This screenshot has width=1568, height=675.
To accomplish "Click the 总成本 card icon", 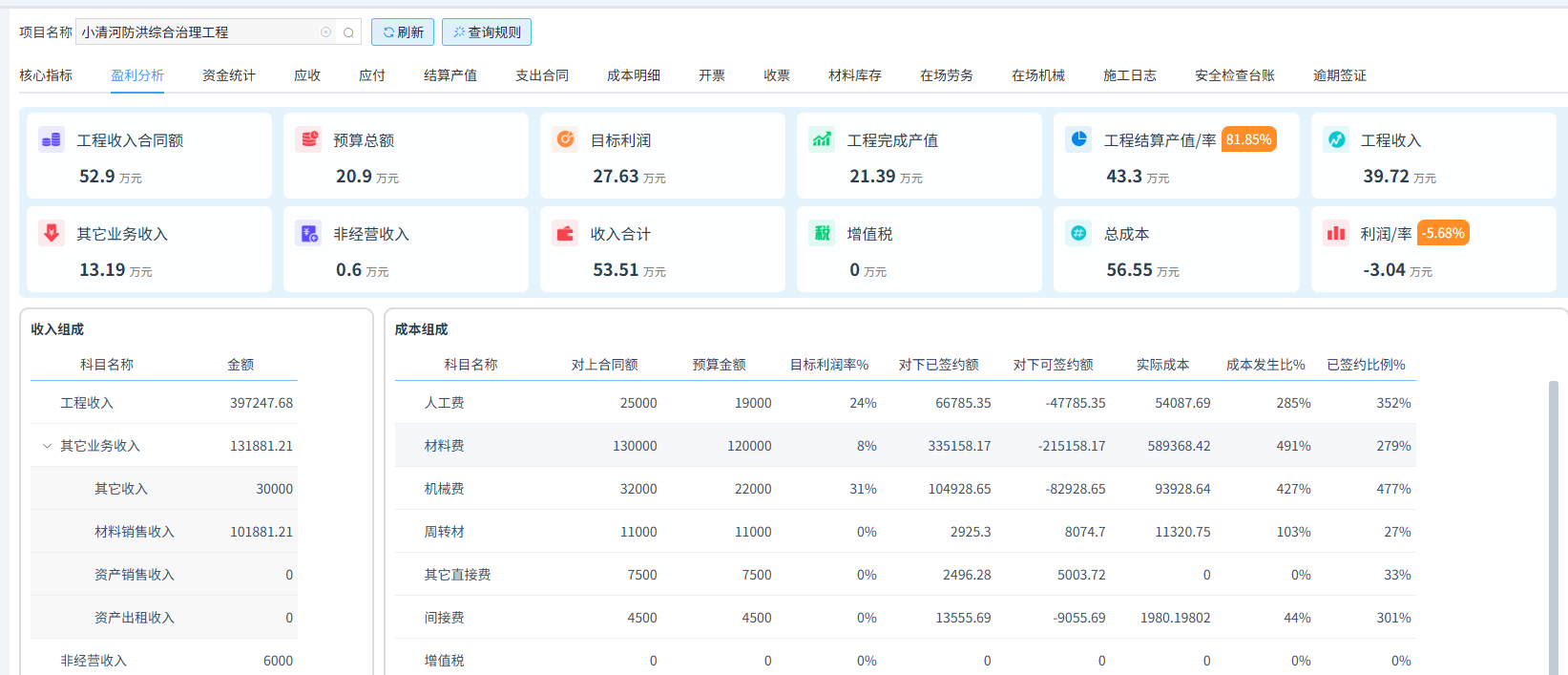I will (1078, 233).
